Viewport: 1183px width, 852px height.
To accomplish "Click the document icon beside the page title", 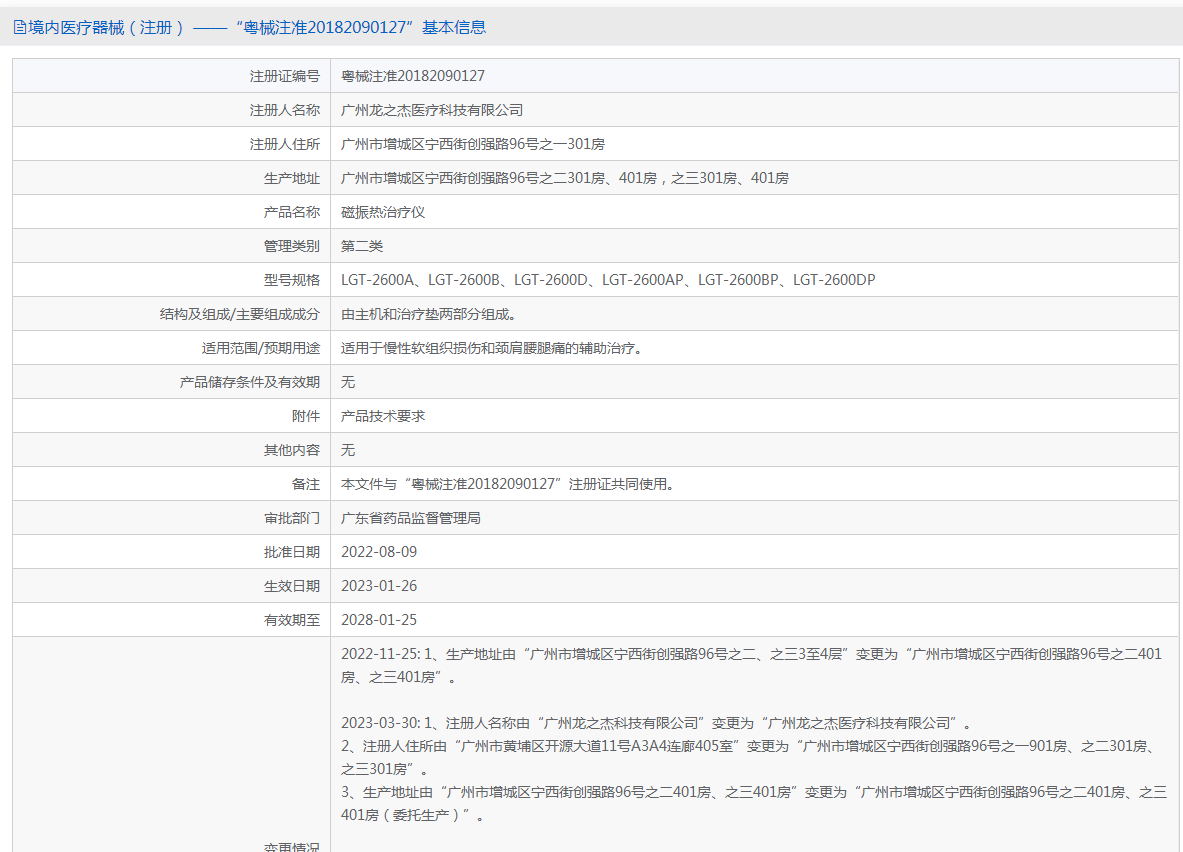I will click(x=20, y=28).
